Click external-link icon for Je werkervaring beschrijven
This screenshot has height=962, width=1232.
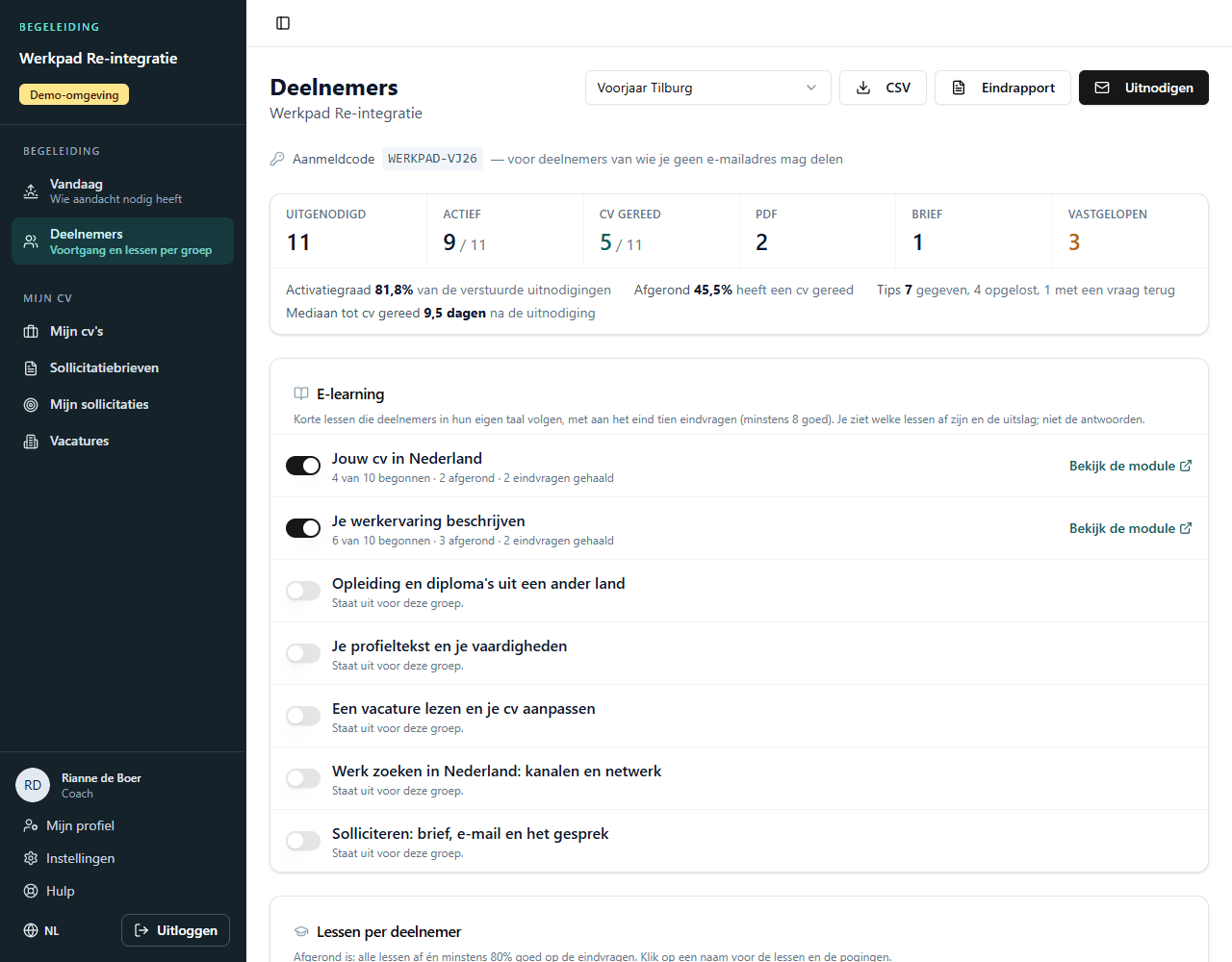1186,528
